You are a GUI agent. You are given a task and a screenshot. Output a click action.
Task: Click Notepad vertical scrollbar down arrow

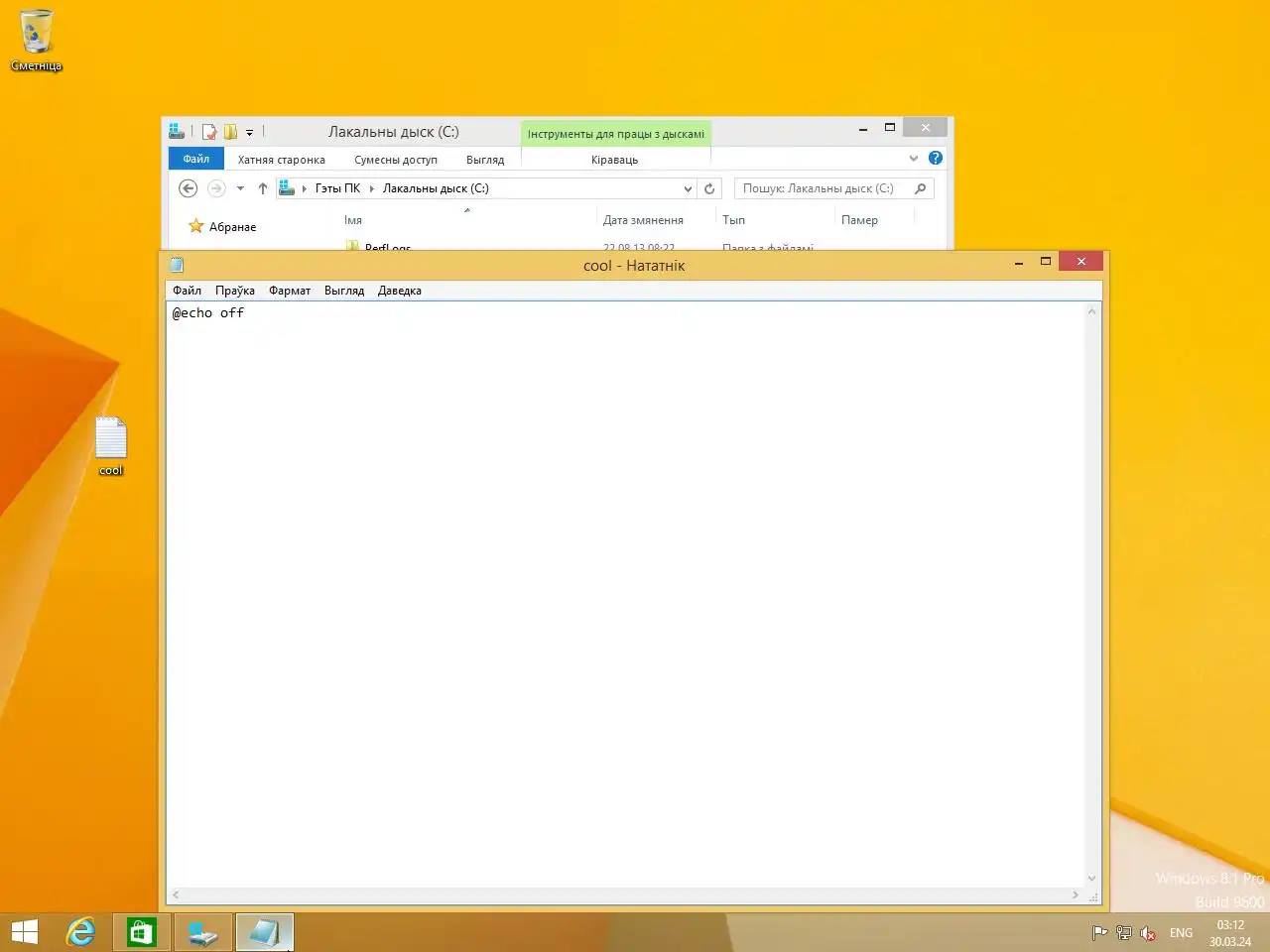point(1092,879)
